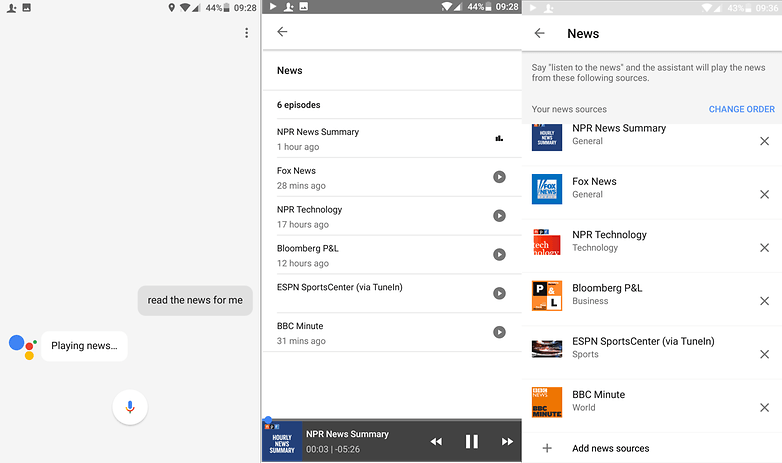Tap the playback progress bar handle

pos(267,421)
